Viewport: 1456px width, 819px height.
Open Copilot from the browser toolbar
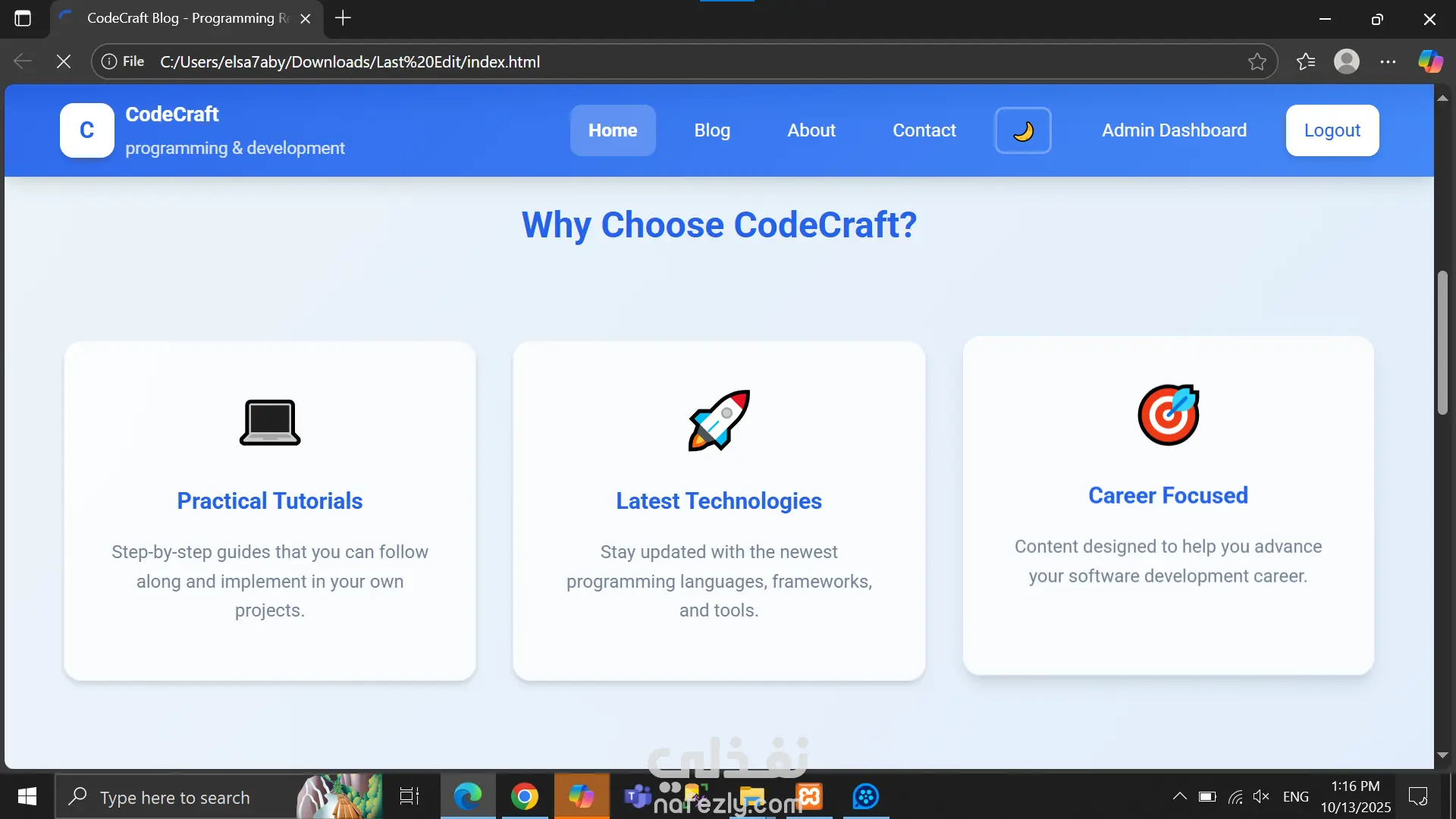[x=1430, y=61]
